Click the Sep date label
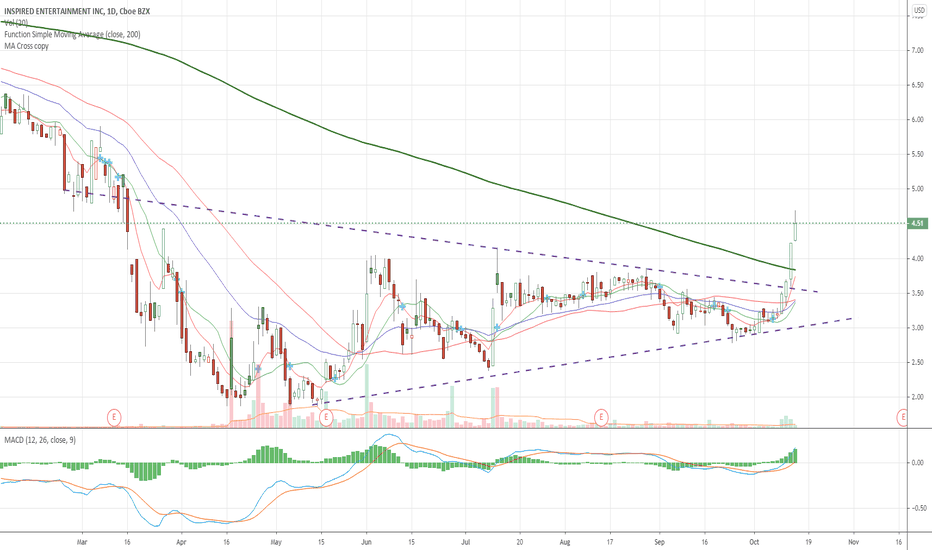 pos(659,542)
